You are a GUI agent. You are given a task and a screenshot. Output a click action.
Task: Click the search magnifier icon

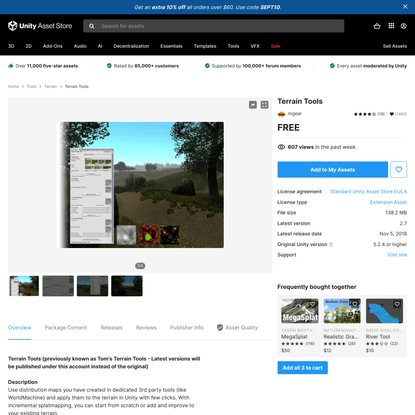(92, 26)
